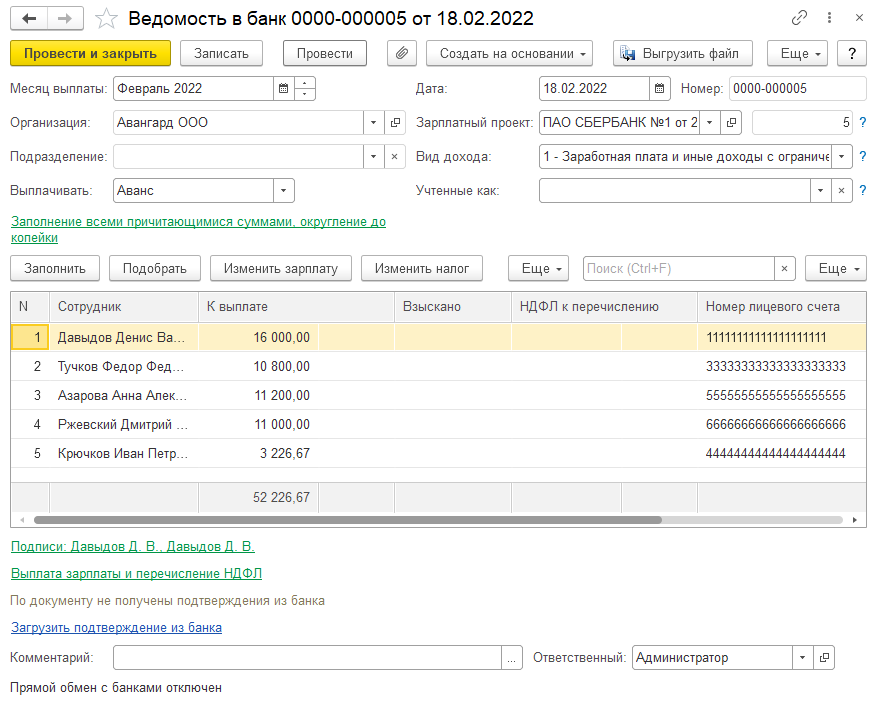Add document to favorites with star
The height and width of the screenshot is (703, 886).
point(108,18)
